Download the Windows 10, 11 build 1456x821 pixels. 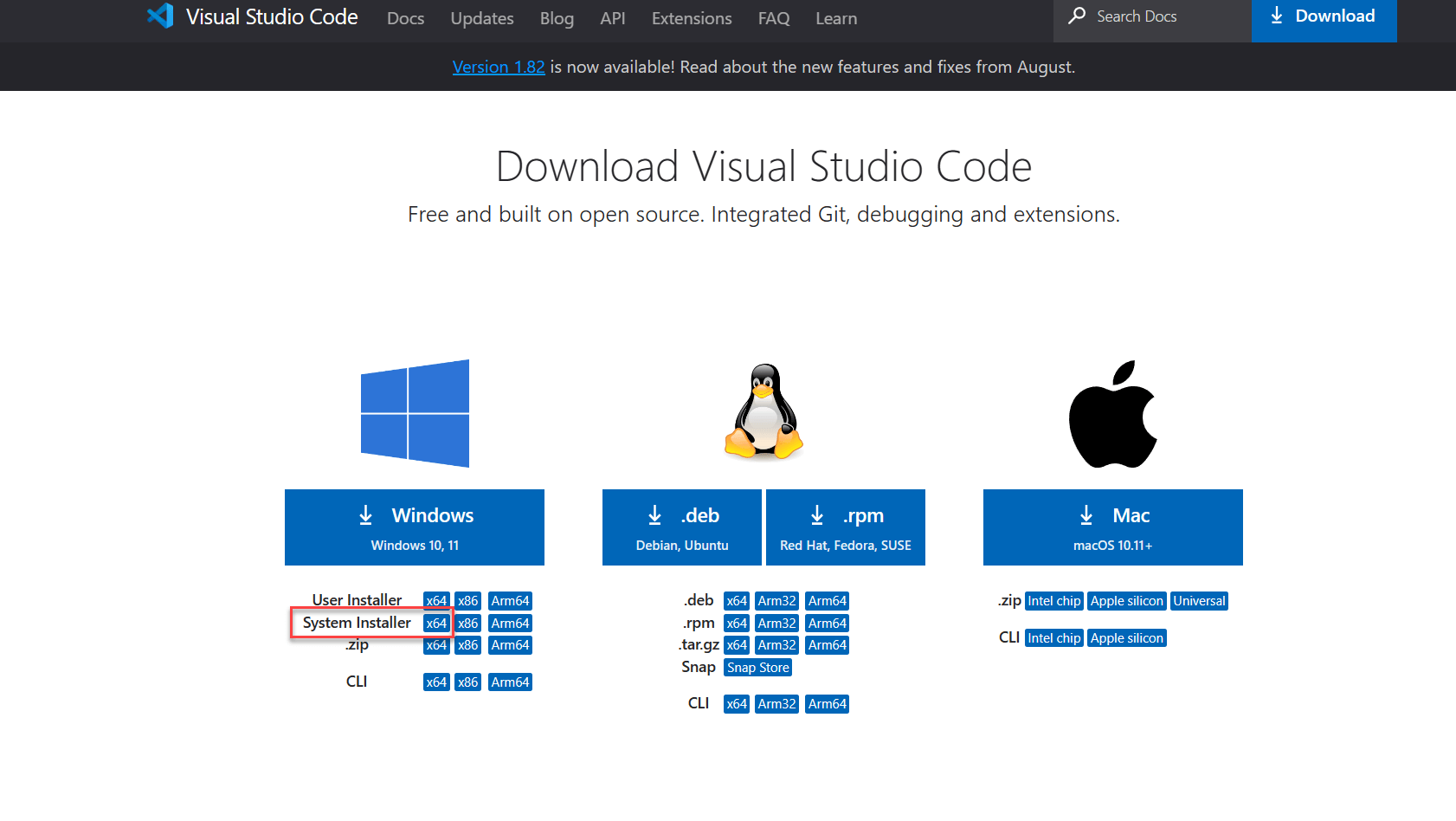point(415,527)
